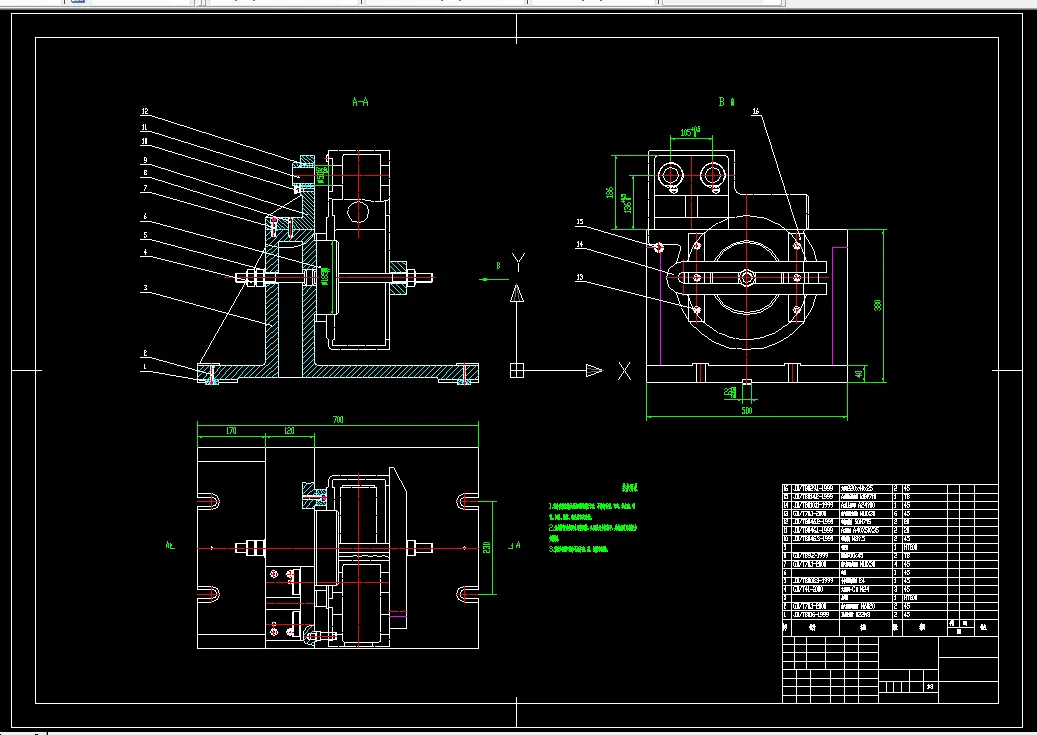Select balloon number 4 in section view
The width and height of the screenshot is (1037, 735).
click(x=145, y=252)
